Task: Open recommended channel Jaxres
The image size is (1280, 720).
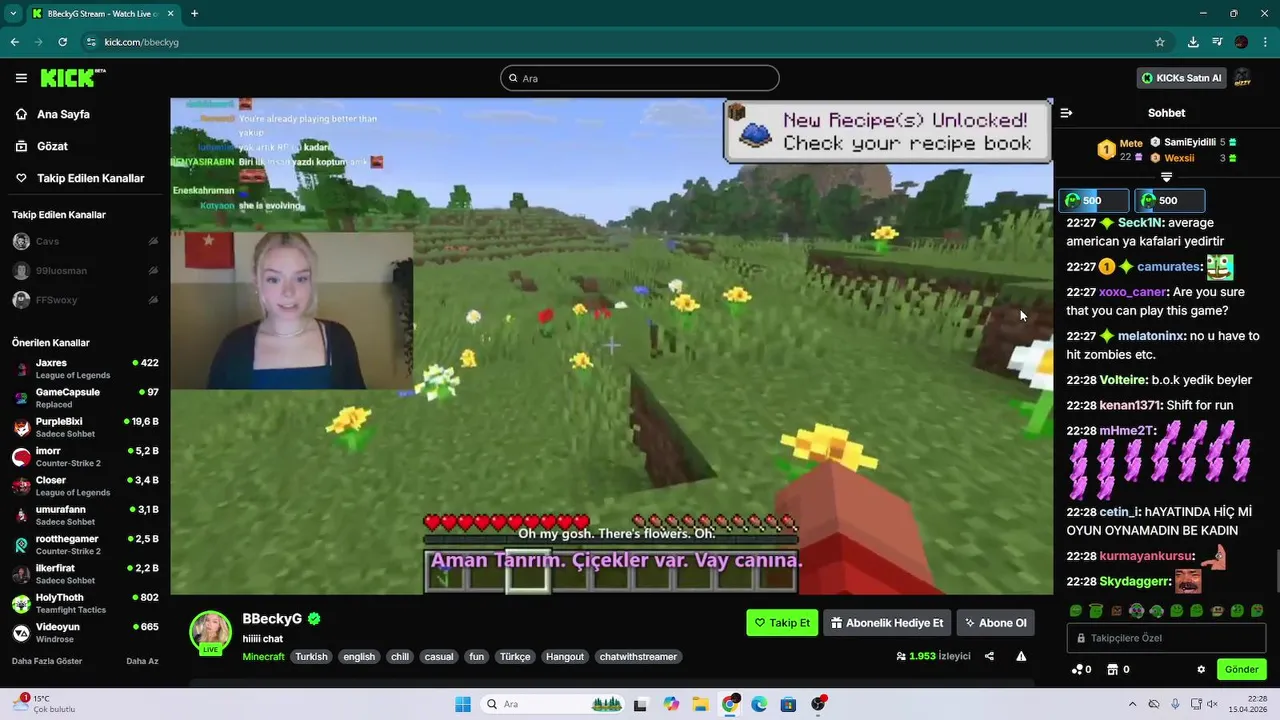Action: (85, 368)
